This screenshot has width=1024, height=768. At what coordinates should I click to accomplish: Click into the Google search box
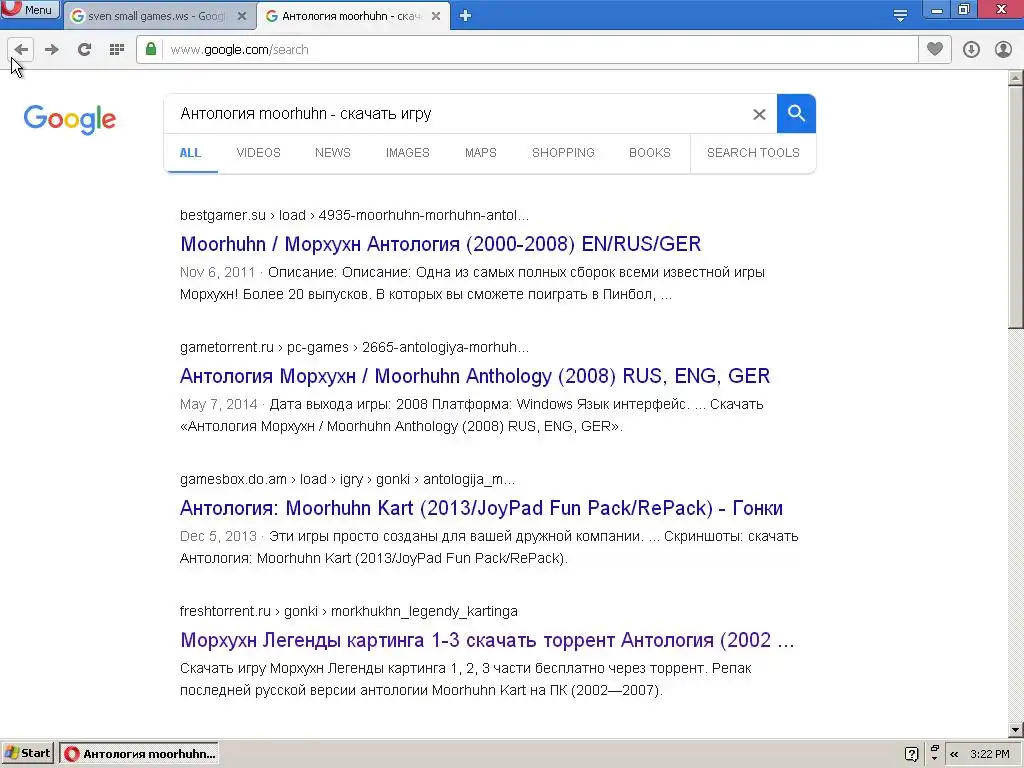pyautogui.click(x=457, y=114)
